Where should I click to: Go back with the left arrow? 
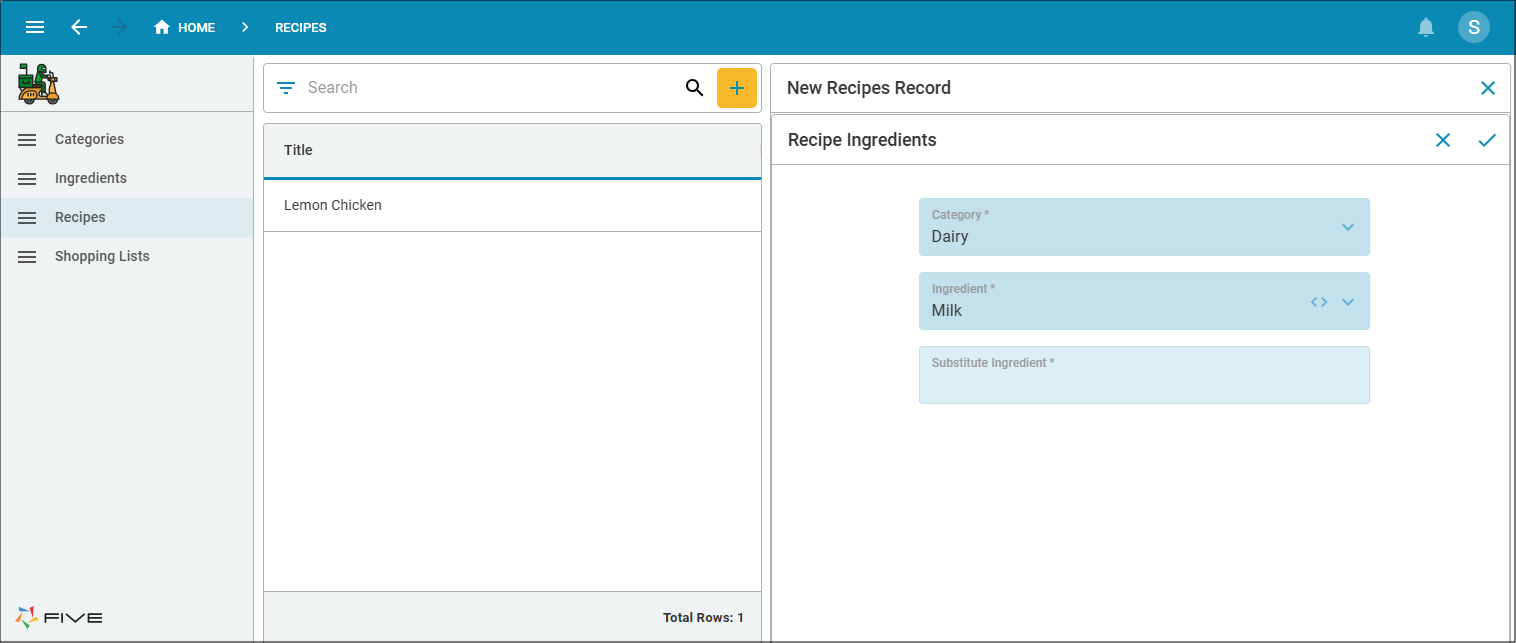[79, 27]
